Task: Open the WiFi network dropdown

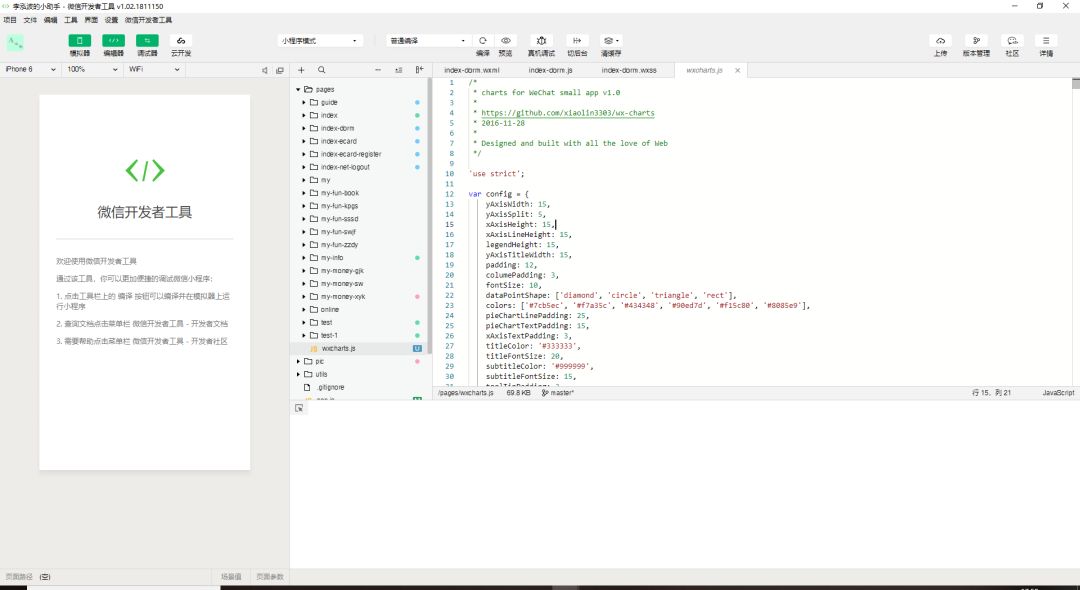Action: [154, 70]
